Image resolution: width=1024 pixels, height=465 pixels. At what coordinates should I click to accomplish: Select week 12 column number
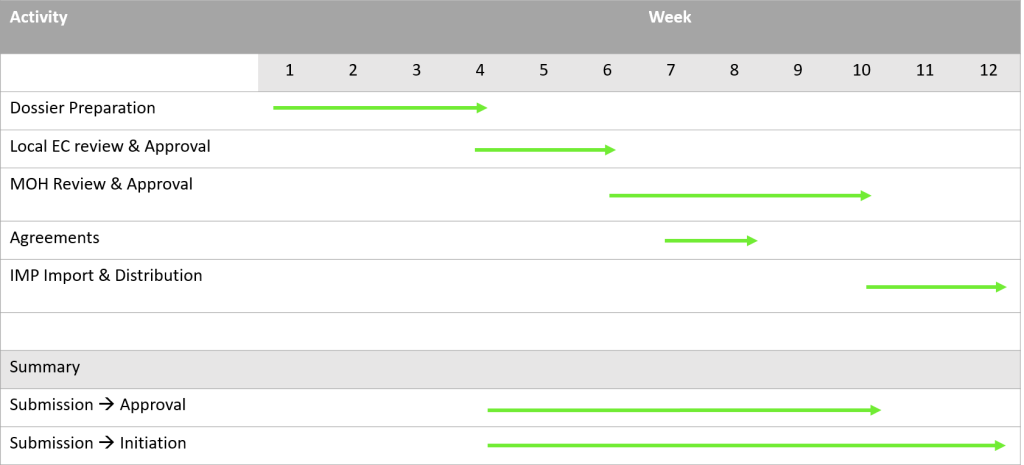point(989,70)
